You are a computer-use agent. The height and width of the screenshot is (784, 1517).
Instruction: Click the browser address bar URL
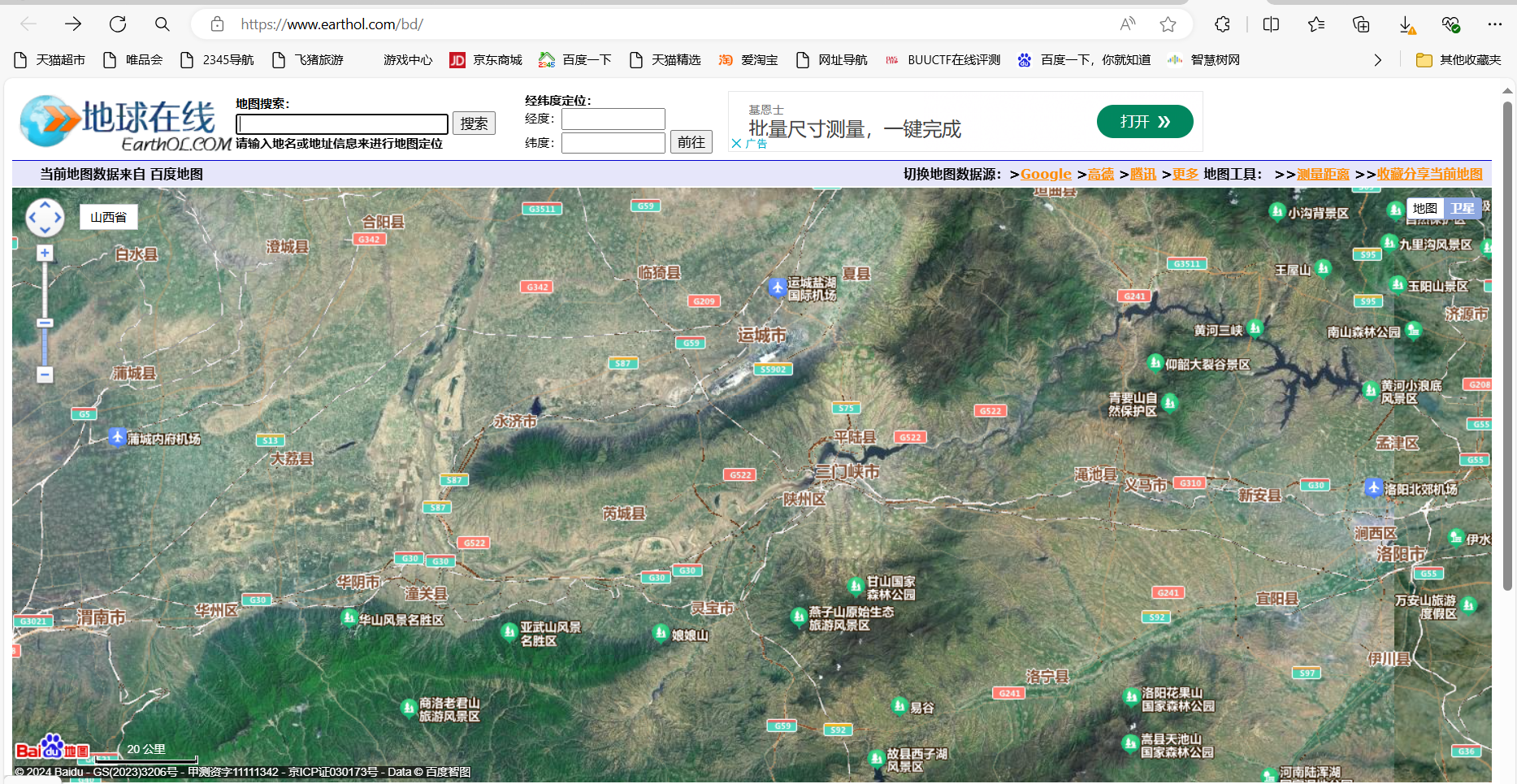click(332, 24)
